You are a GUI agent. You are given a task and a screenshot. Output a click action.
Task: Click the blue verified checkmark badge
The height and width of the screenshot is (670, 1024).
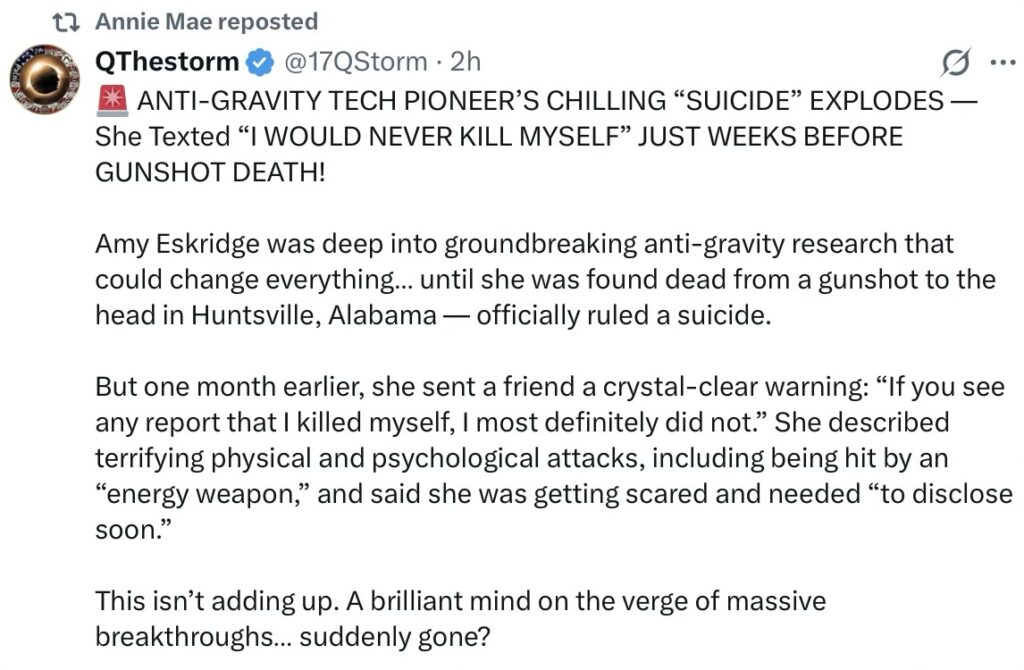[259, 62]
